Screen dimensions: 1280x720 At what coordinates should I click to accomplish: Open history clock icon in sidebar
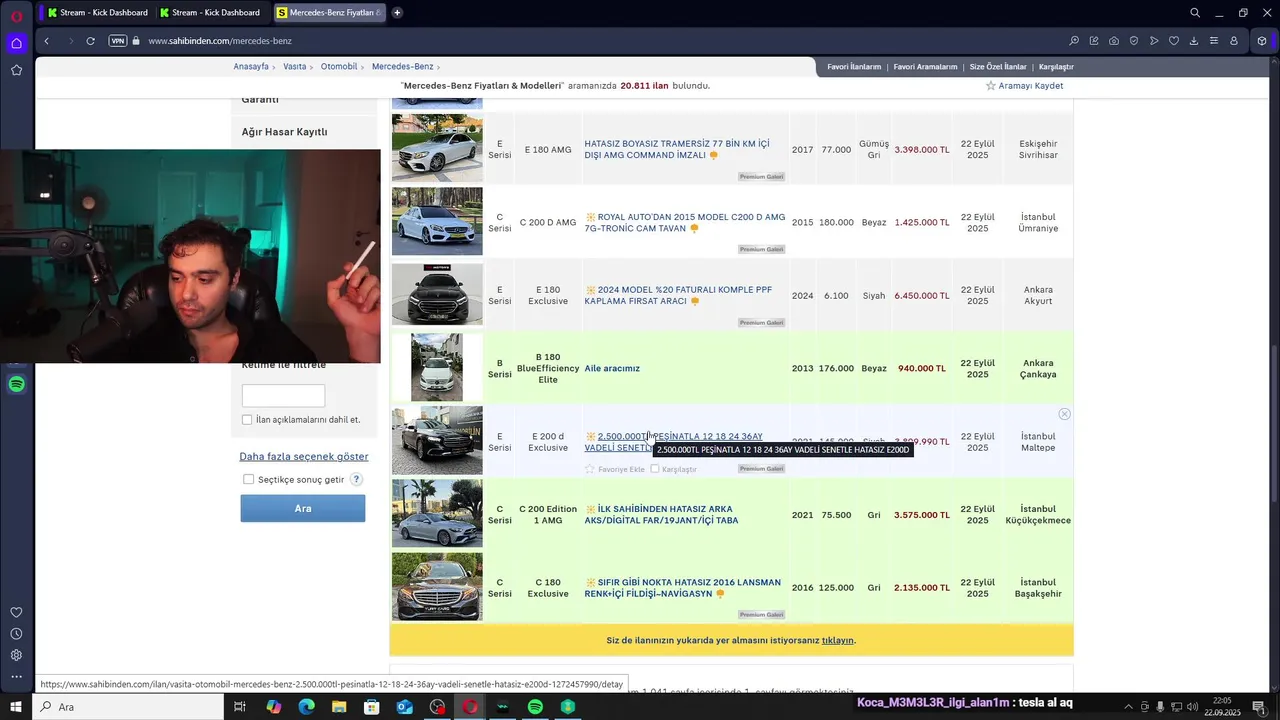16,634
